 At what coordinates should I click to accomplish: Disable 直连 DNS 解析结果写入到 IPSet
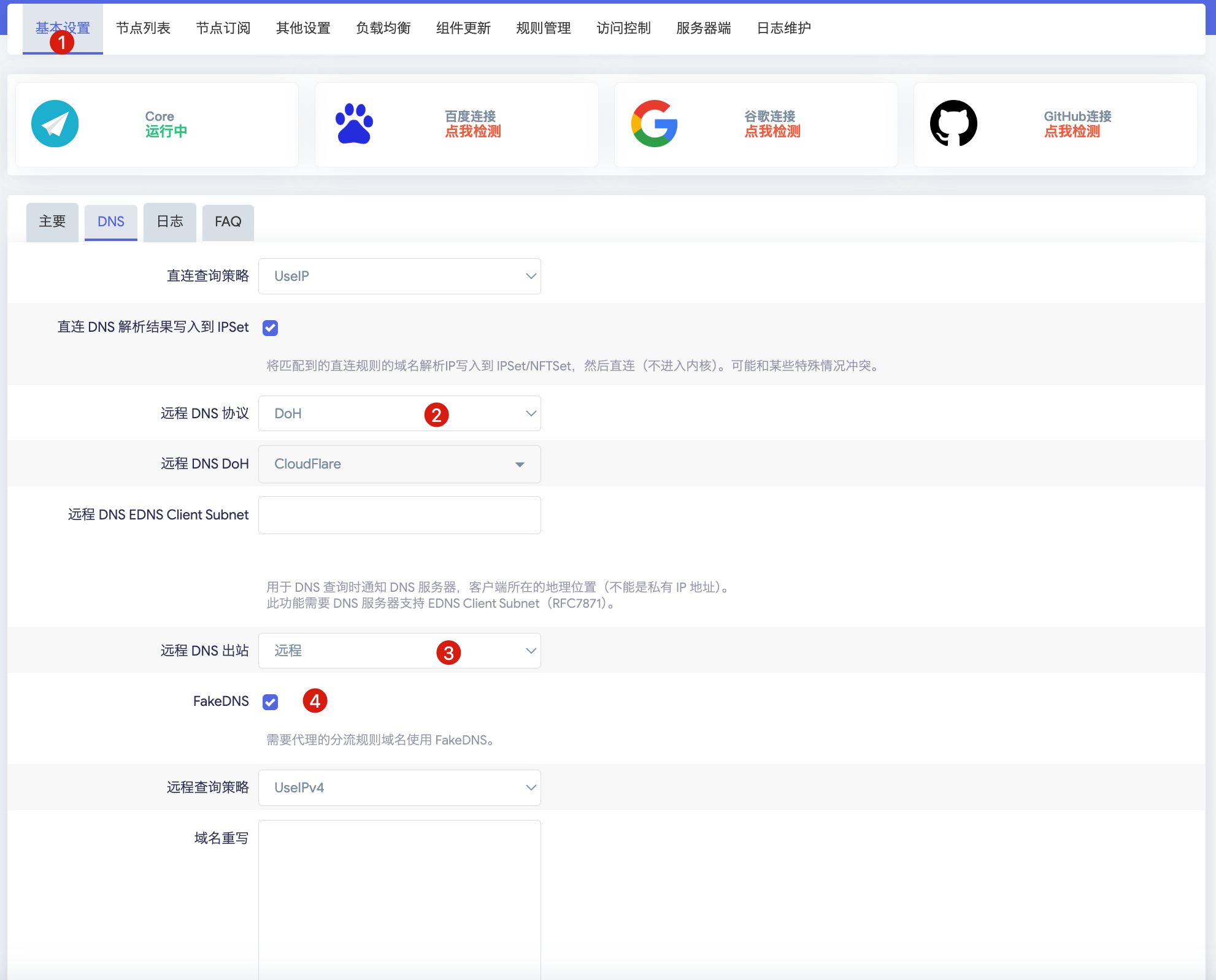pos(270,328)
